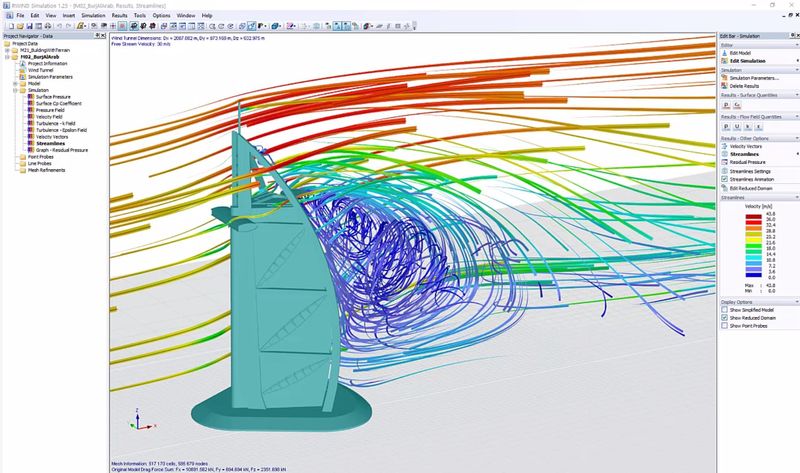Expand the Model tree node
Screen dimensions: 800x473
(13, 82)
